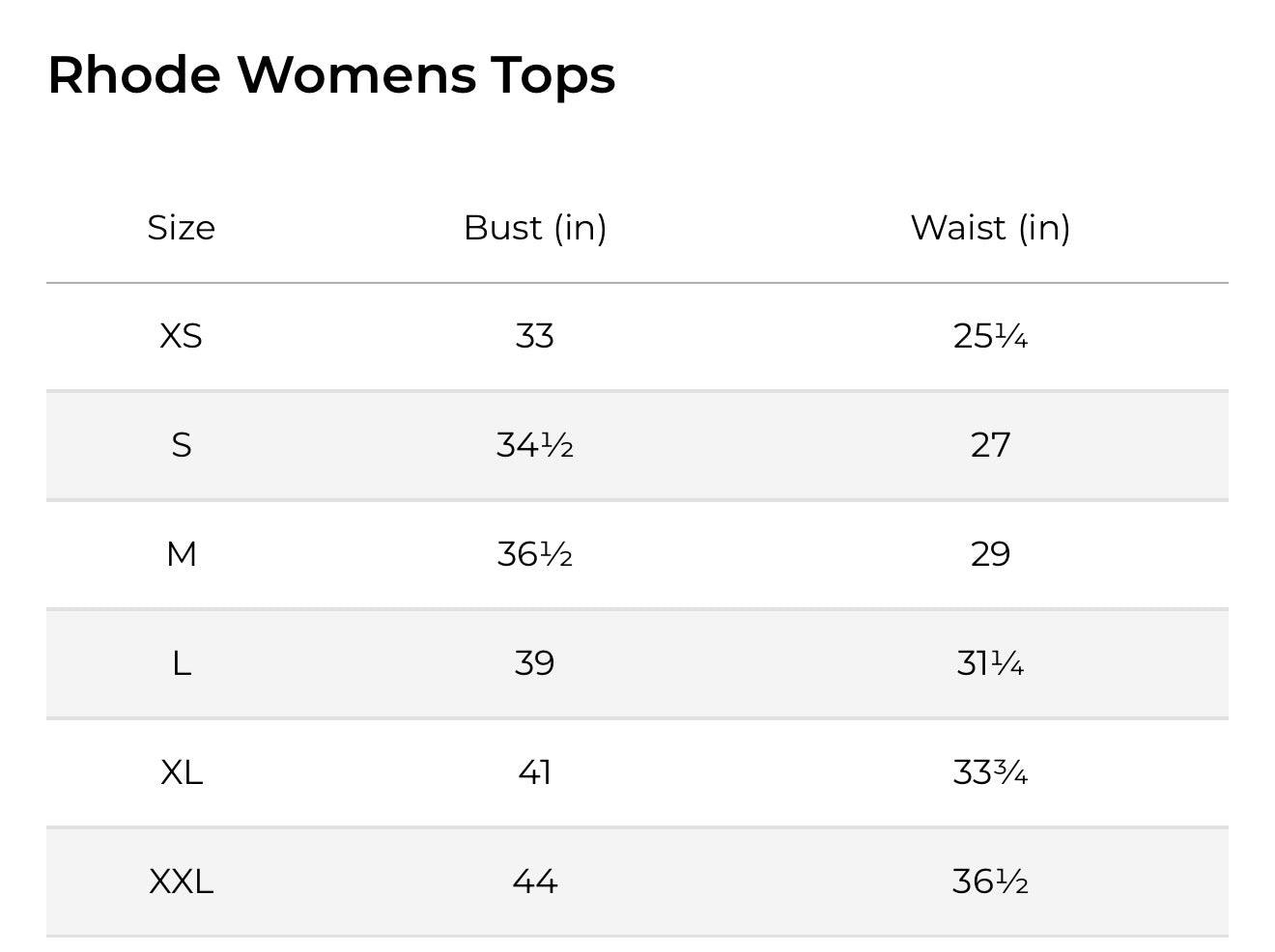
Task: Click the Rhode Womens Tops heading
Action: click(x=331, y=75)
